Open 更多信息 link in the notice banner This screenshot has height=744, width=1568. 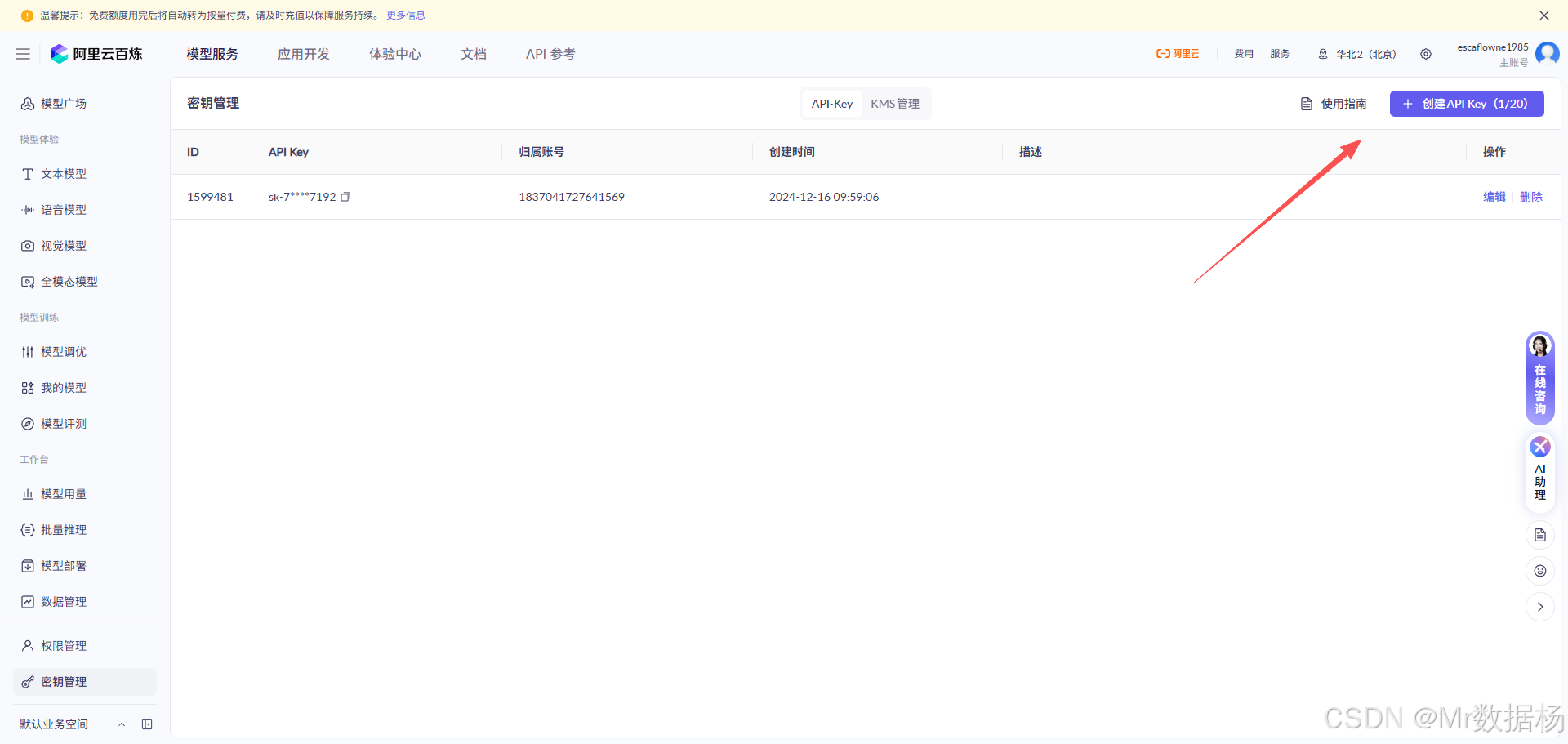pos(405,15)
